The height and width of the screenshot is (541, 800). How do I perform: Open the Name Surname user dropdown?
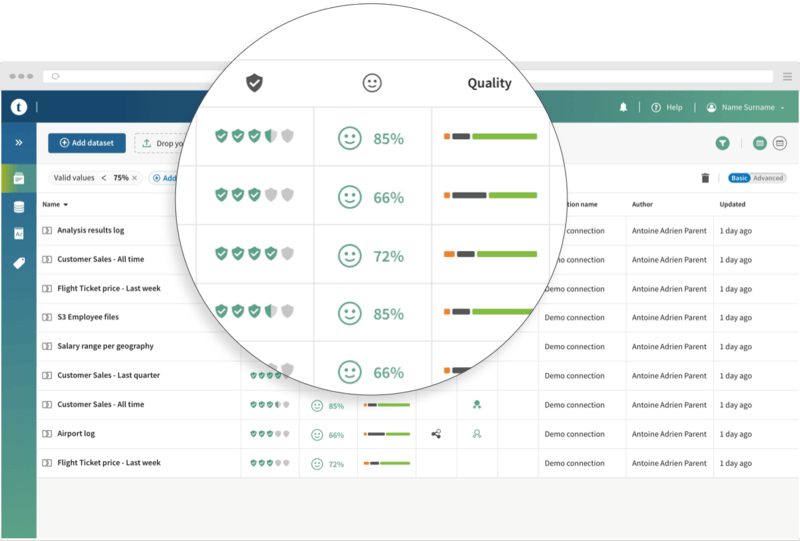[x=745, y=107]
